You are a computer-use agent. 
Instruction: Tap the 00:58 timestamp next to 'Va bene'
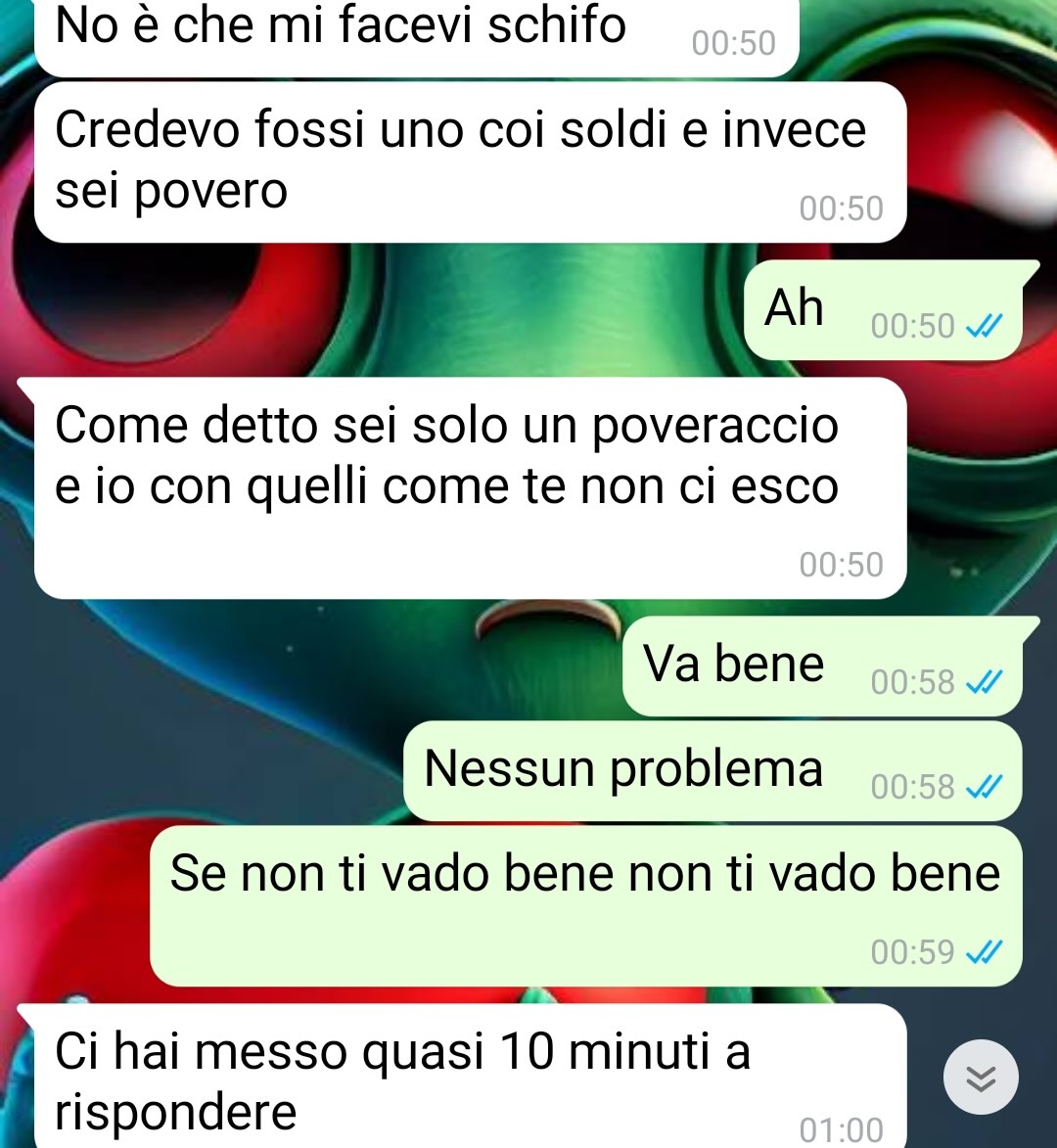912,682
